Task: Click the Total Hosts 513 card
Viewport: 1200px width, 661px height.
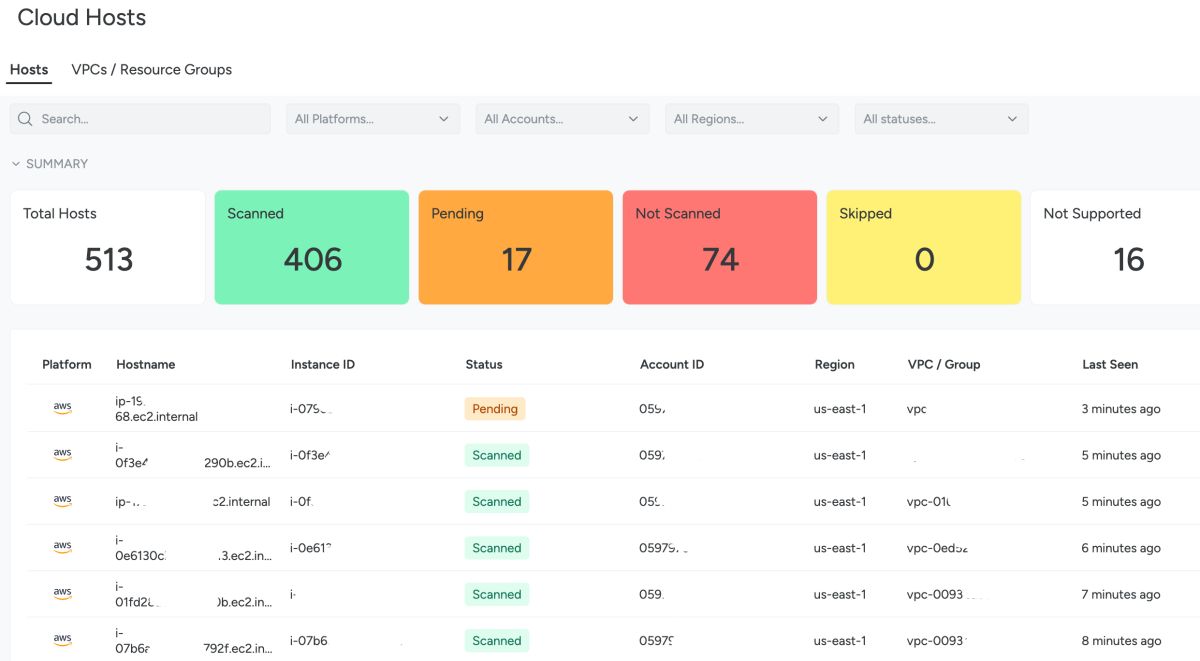Action: coord(108,247)
